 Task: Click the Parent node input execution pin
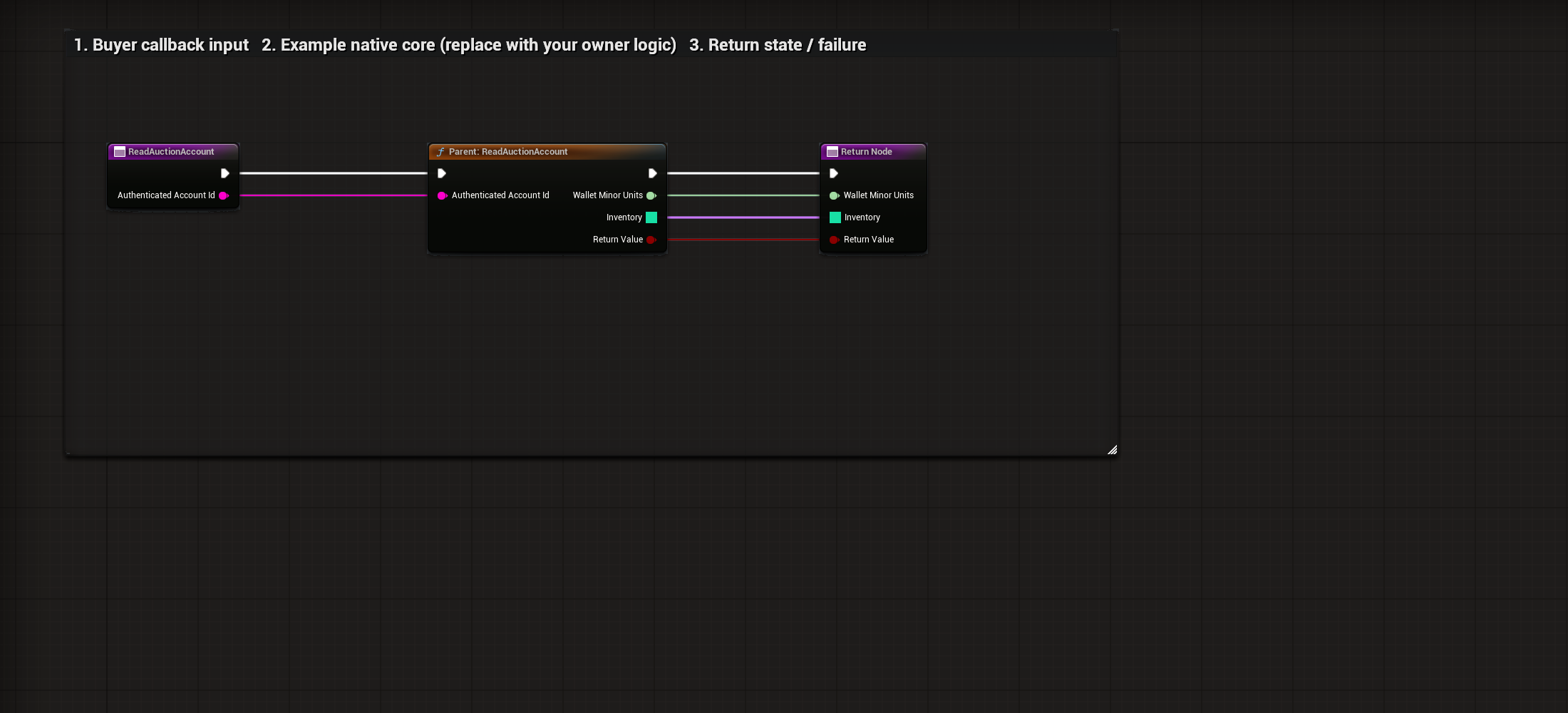441,173
